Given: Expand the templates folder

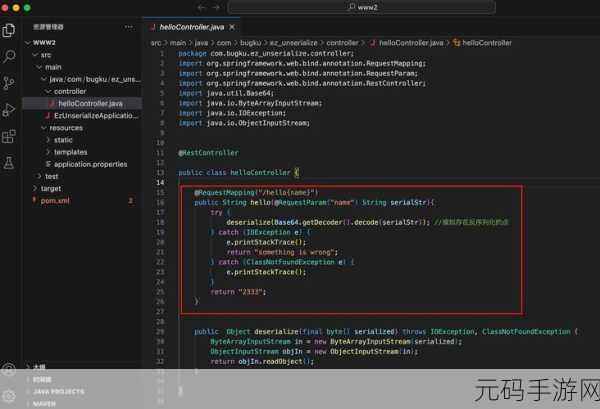Looking at the screenshot, I should [x=70, y=152].
